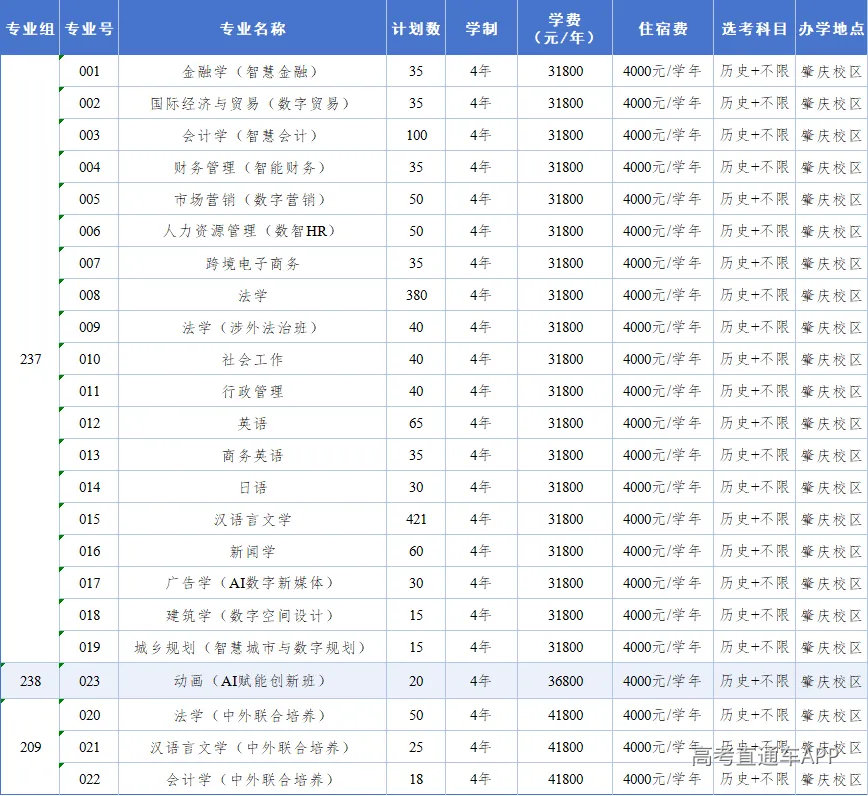Viewport: 868px width, 796px height.
Task: Select the 办学地点 column header
Action: click(x=831, y=28)
